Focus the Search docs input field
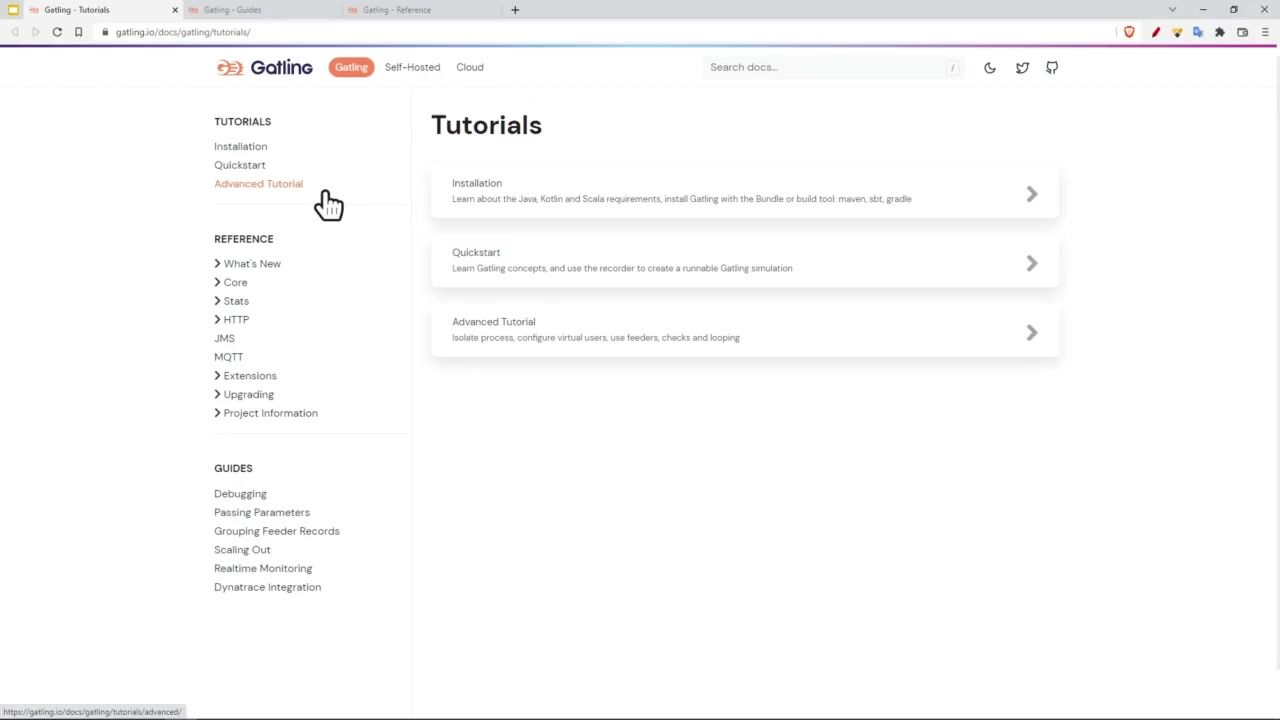Image resolution: width=1280 pixels, height=720 pixels. tap(825, 67)
